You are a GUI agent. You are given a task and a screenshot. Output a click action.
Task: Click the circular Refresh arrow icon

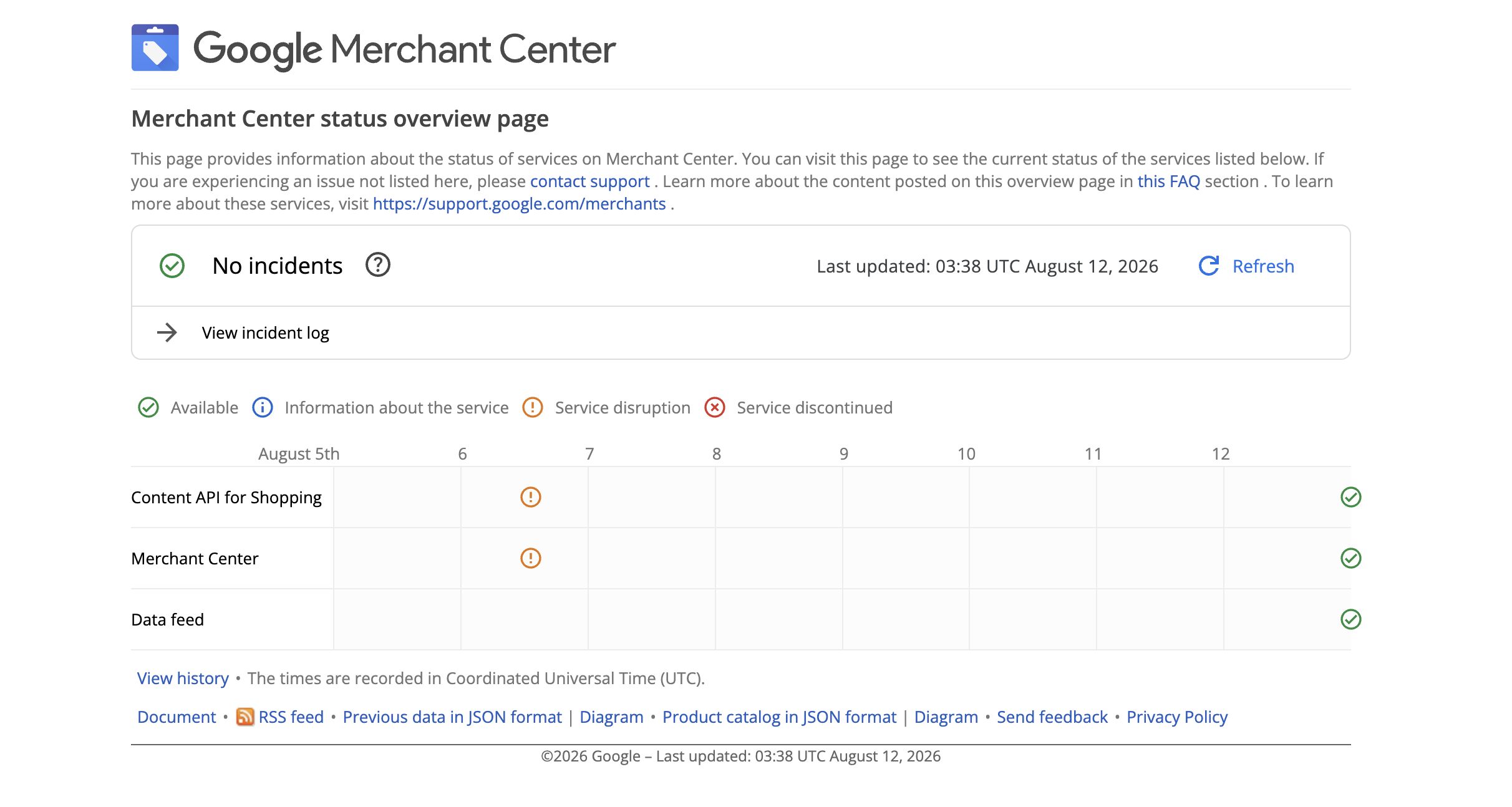pyautogui.click(x=1209, y=266)
